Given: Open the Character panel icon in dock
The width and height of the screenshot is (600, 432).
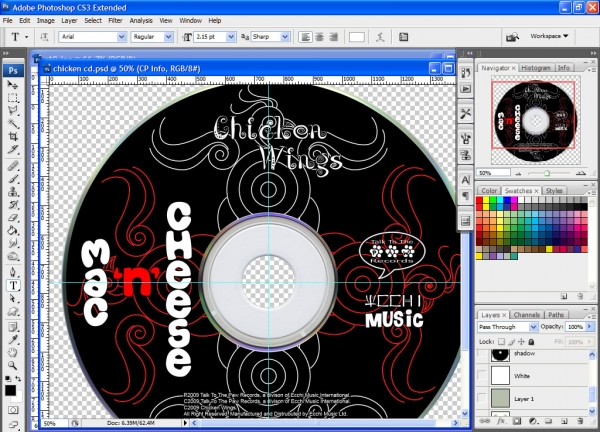Looking at the screenshot, I should pyautogui.click(x=466, y=180).
